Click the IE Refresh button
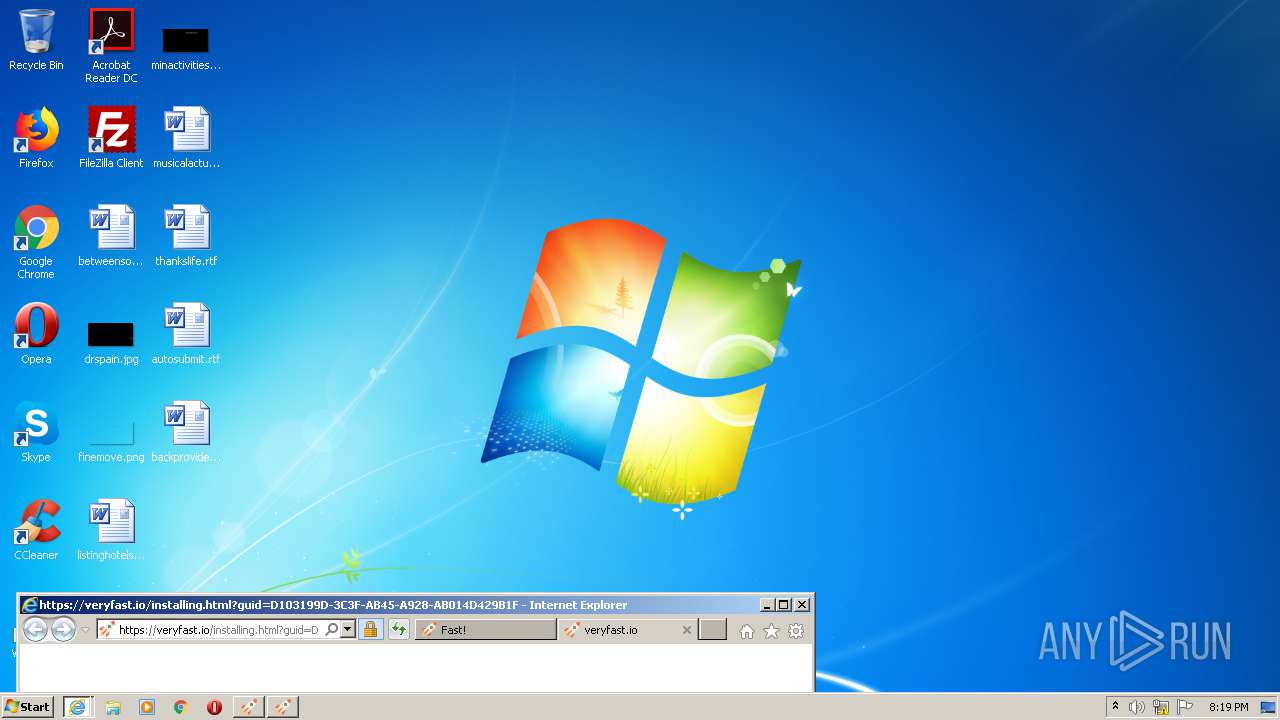The image size is (1280, 720). pyautogui.click(x=398, y=630)
